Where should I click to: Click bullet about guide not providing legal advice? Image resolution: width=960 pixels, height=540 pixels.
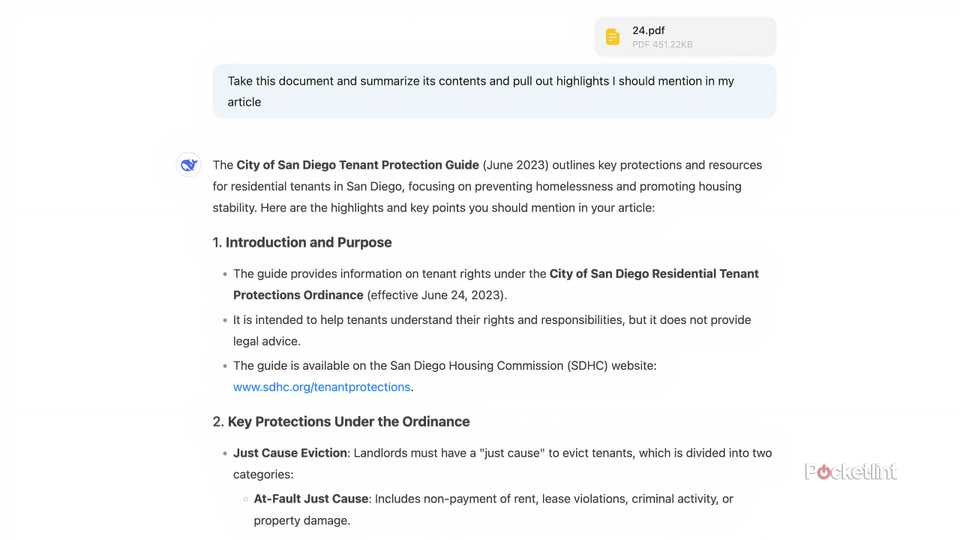[x=490, y=320]
